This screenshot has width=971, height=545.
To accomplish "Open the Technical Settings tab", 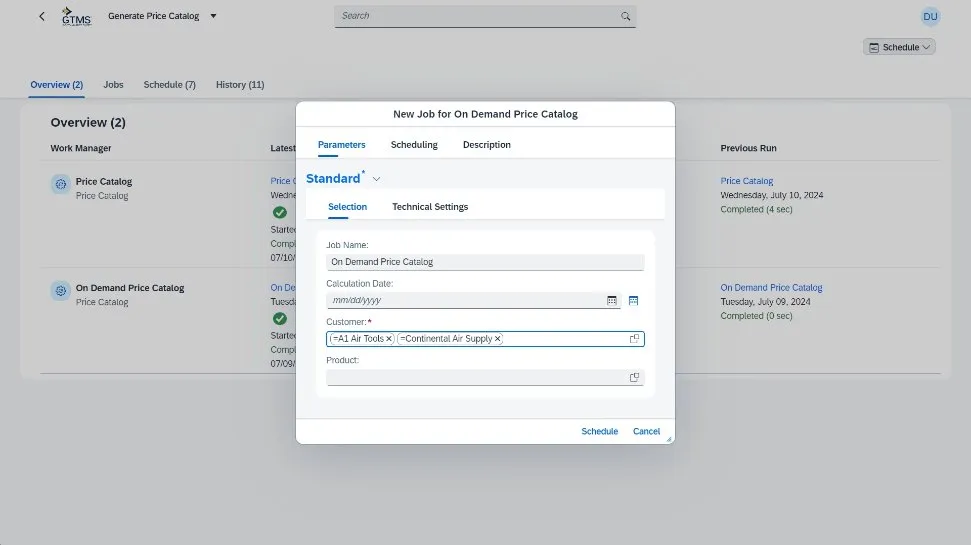I will (x=430, y=207).
